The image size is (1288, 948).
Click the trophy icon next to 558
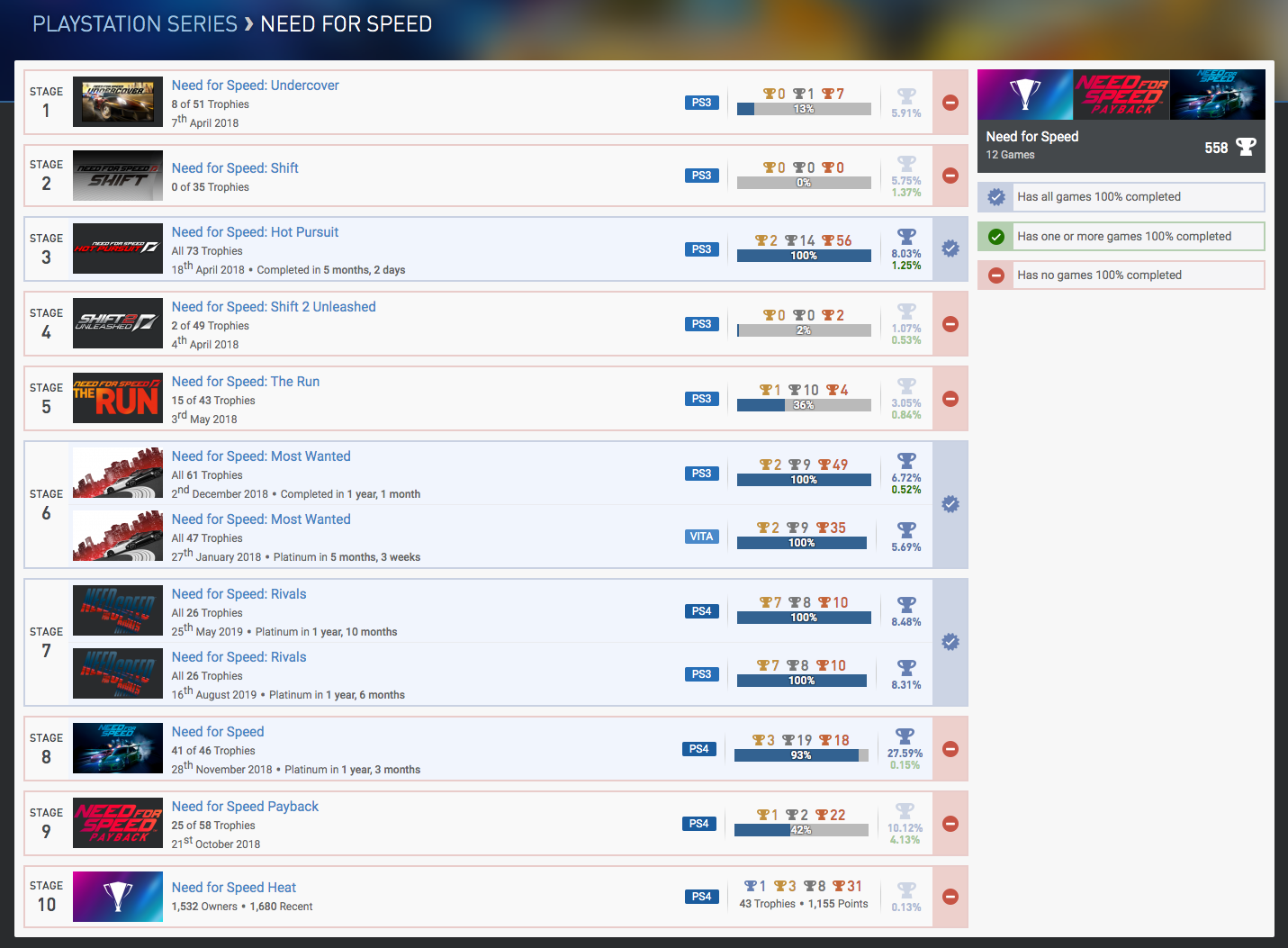[x=1246, y=147]
